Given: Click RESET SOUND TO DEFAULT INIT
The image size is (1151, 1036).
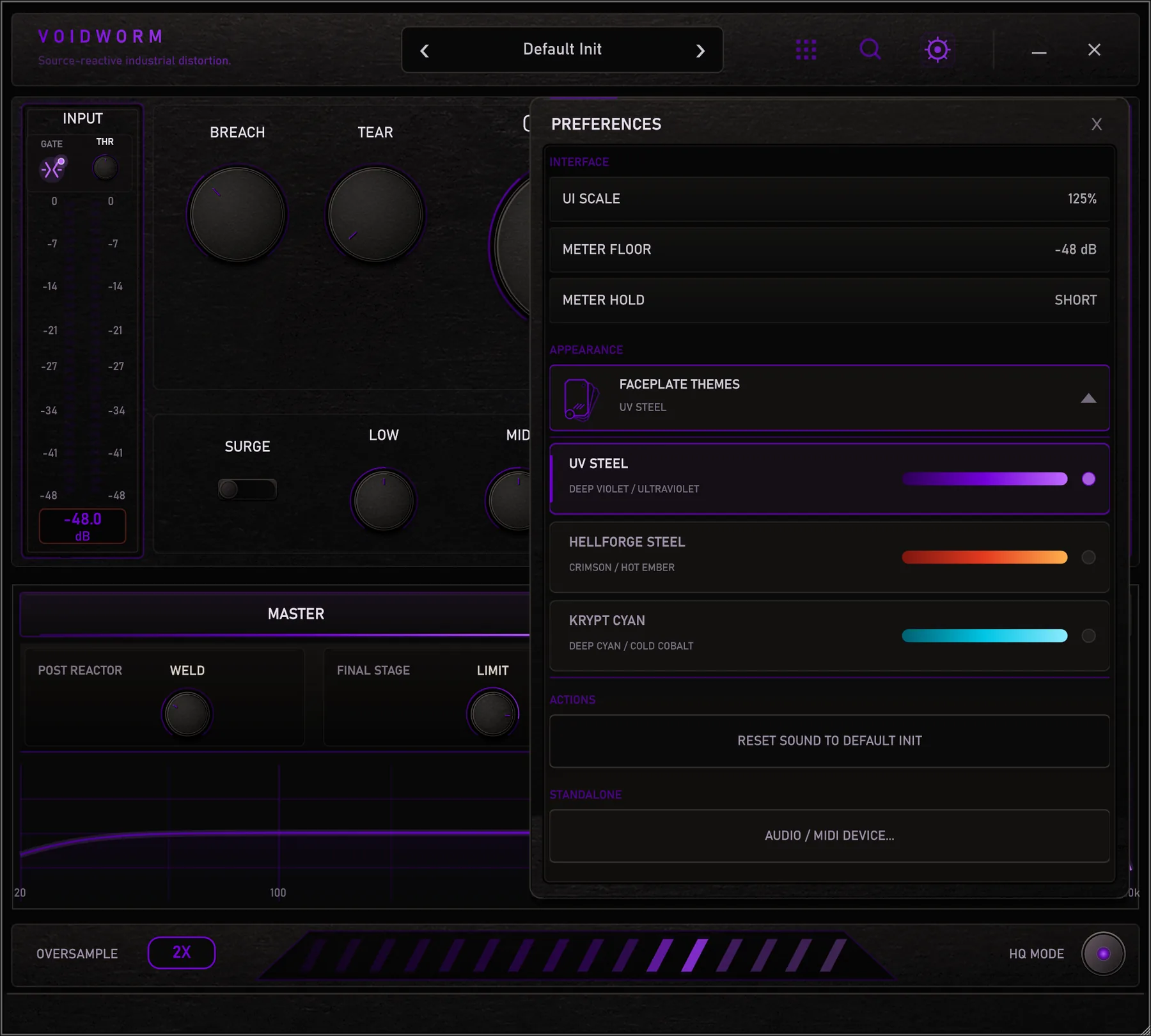Looking at the screenshot, I should 829,741.
